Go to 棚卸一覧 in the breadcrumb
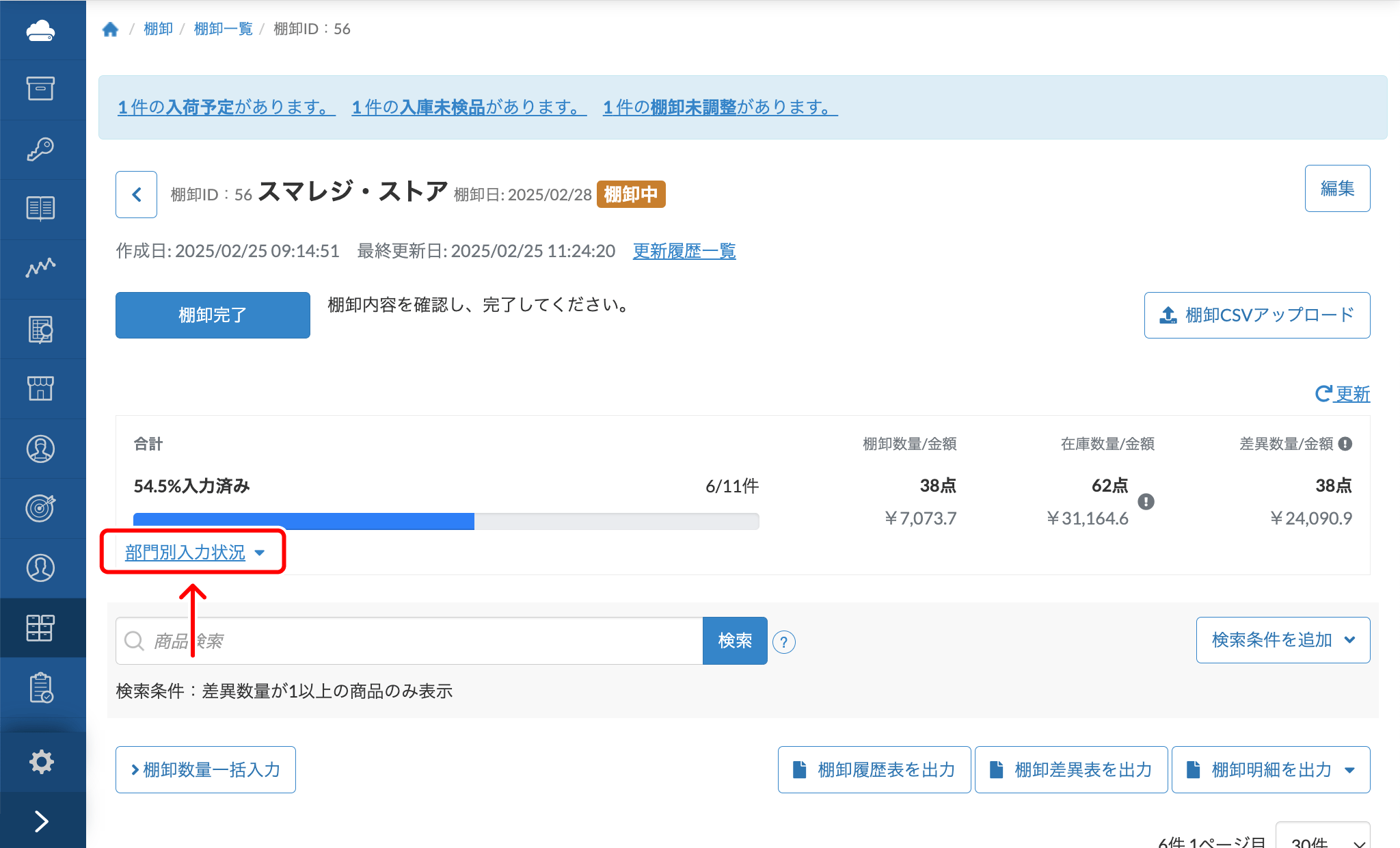This screenshot has height=848, width=1400. click(223, 29)
